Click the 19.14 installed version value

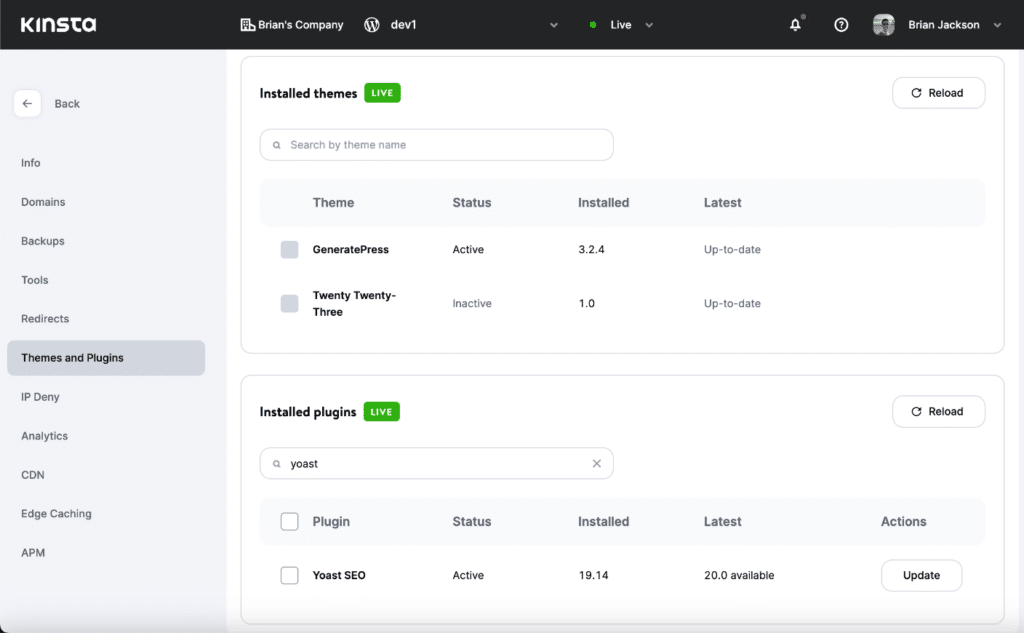click(x=593, y=576)
